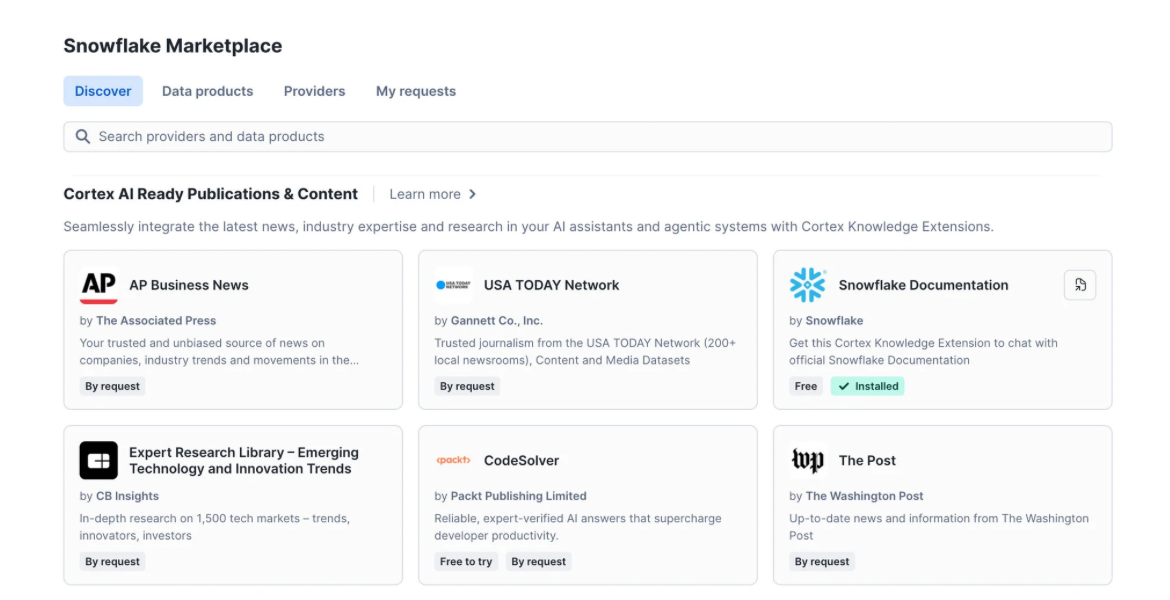The height and width of the screenshot is (600, 1170).
Task: Click the Learn more link
Action: [x=425, y=194]
